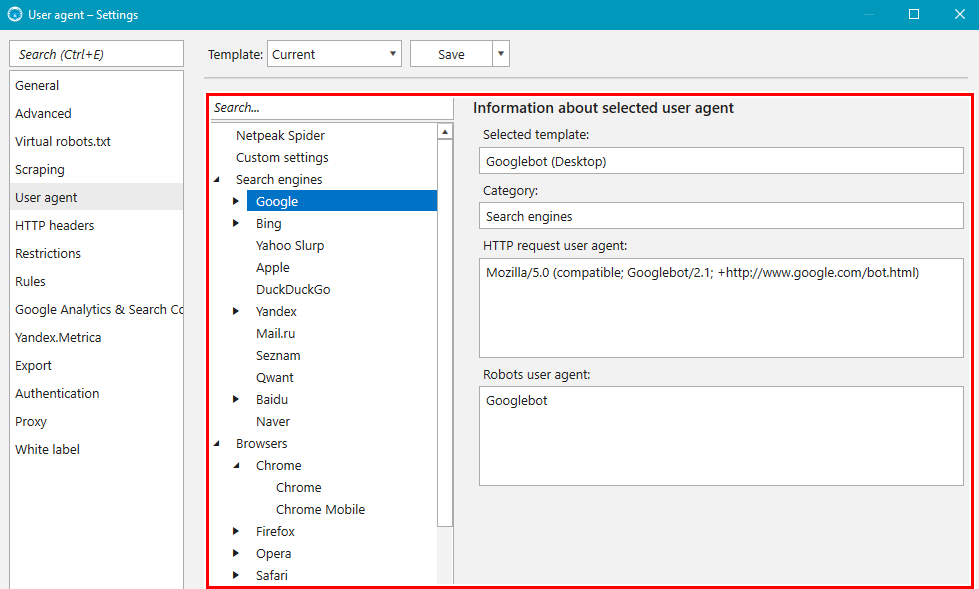Click the tree scrollbar up arrow

[x=445, y=132]
